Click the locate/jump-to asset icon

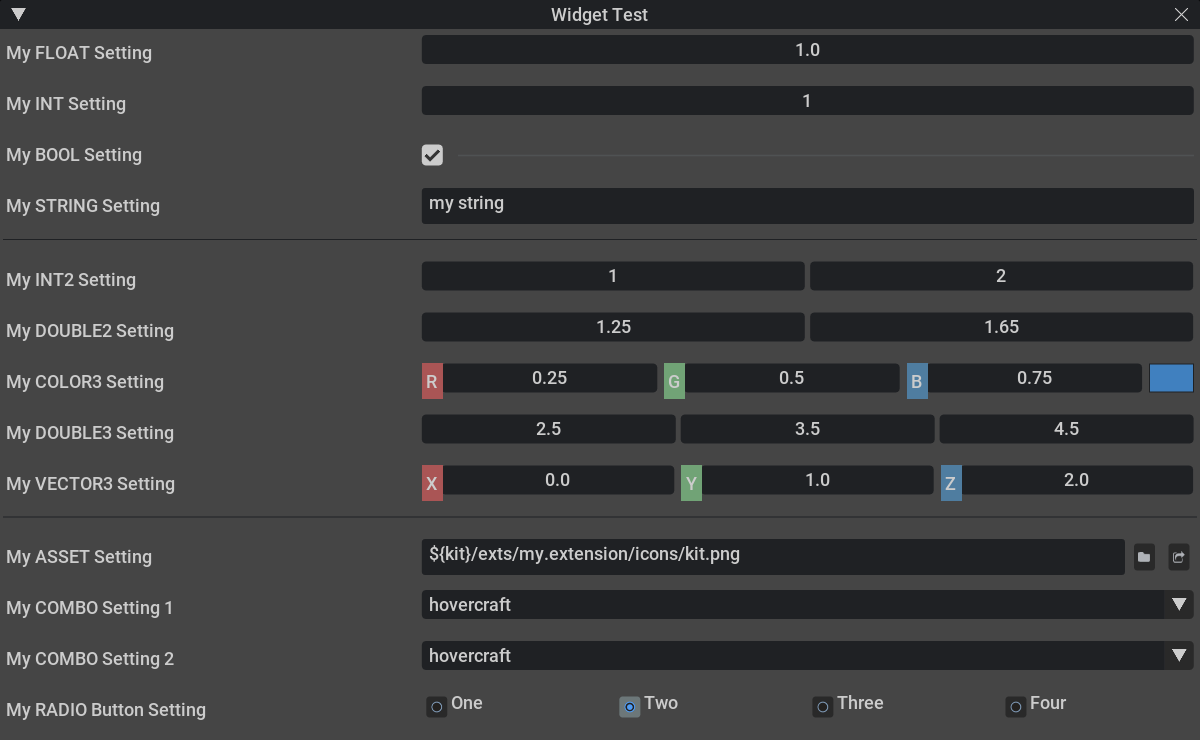[x=1179, y=557]
